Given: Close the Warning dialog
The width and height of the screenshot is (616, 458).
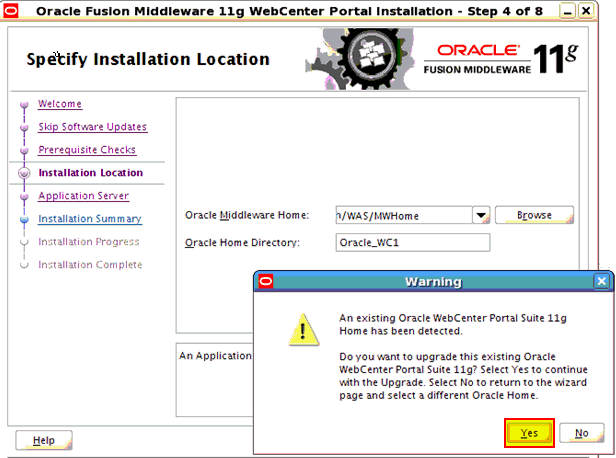Looking at the screenshot, I should point(600,282).
